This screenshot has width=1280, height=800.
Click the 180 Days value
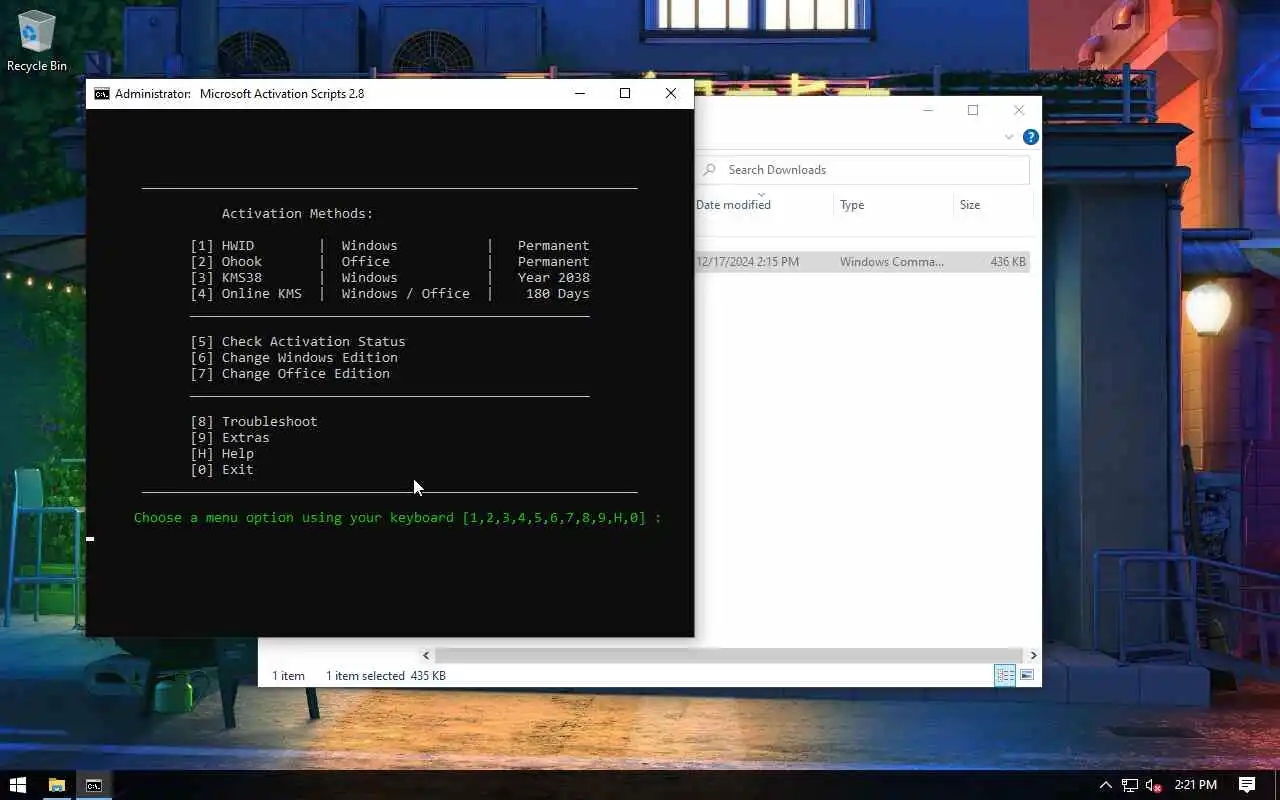pyautogui.click(x=557, y=293)
